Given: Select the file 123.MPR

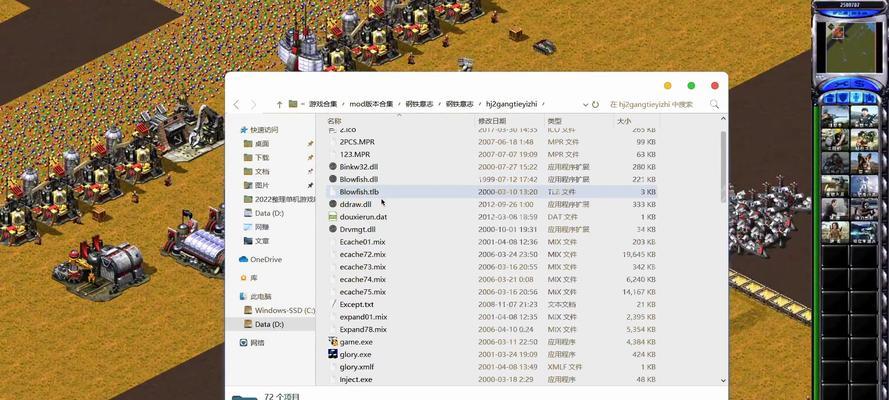Looking at the screenshot, I should (x=355, y=154).
